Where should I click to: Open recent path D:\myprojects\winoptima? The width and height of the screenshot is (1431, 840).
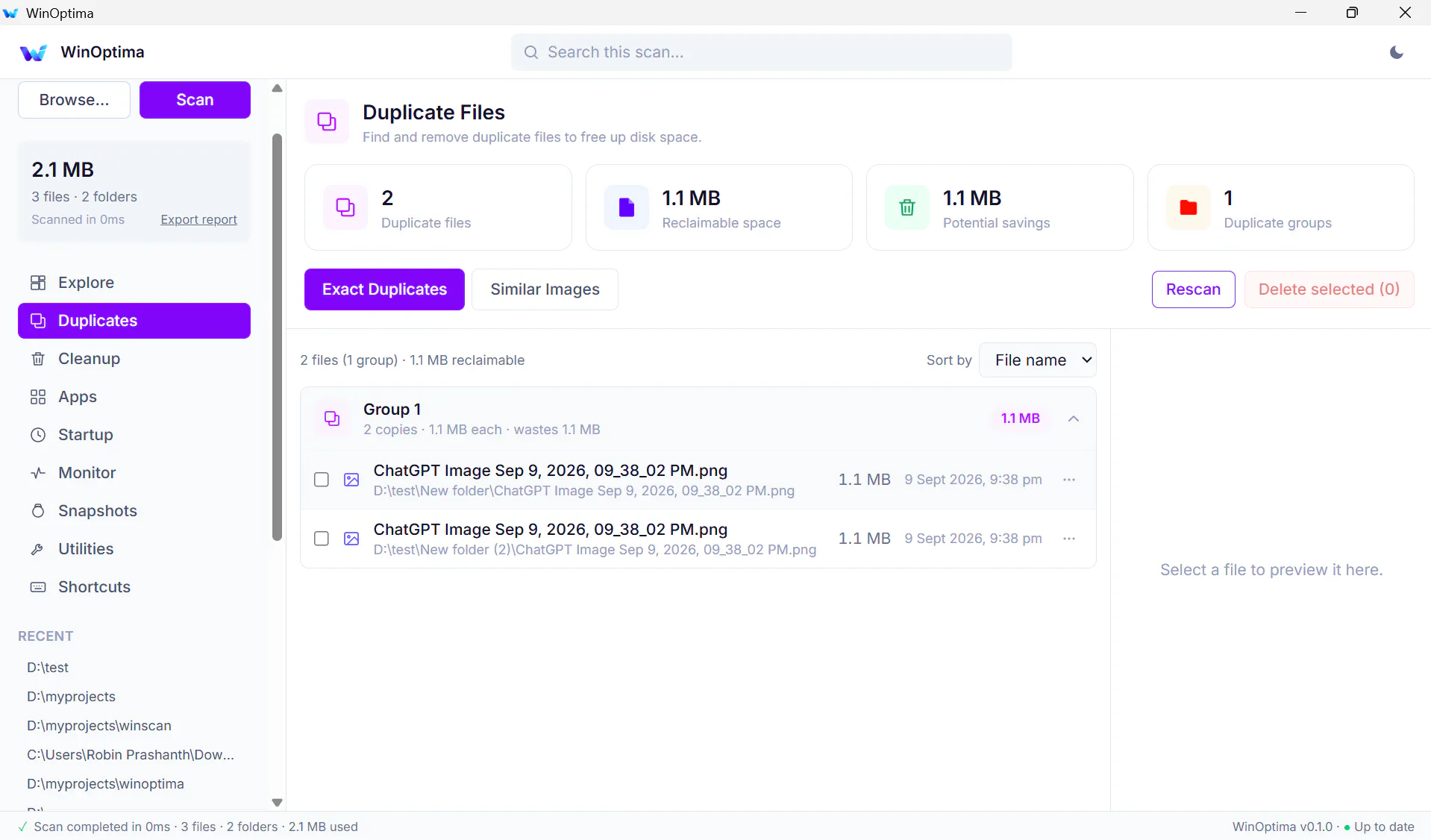click(105, 784)
